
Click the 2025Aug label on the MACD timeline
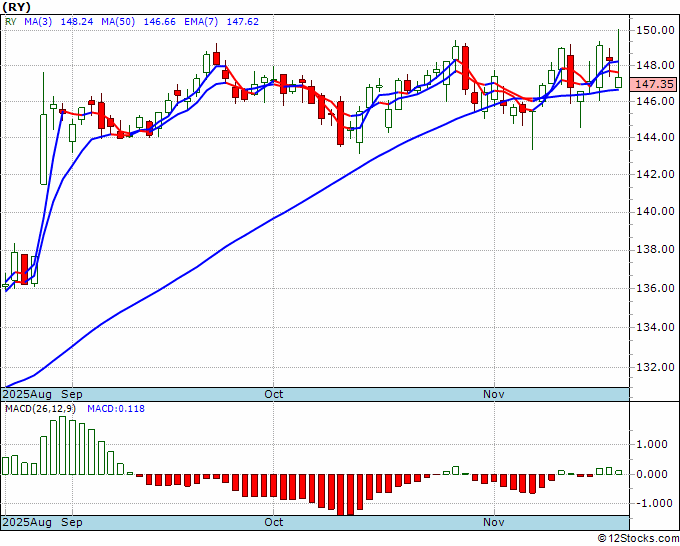[x=27, y=522]
